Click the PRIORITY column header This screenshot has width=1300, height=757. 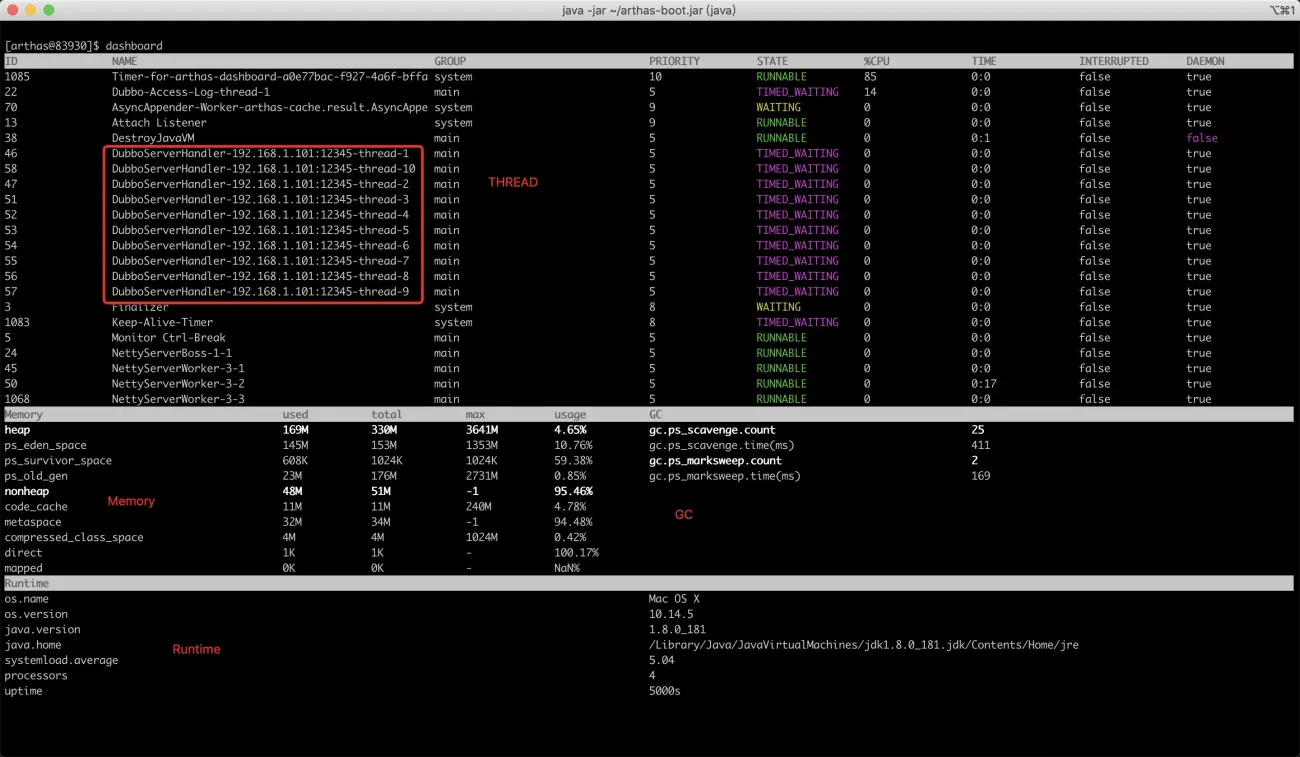pos(675,61)
